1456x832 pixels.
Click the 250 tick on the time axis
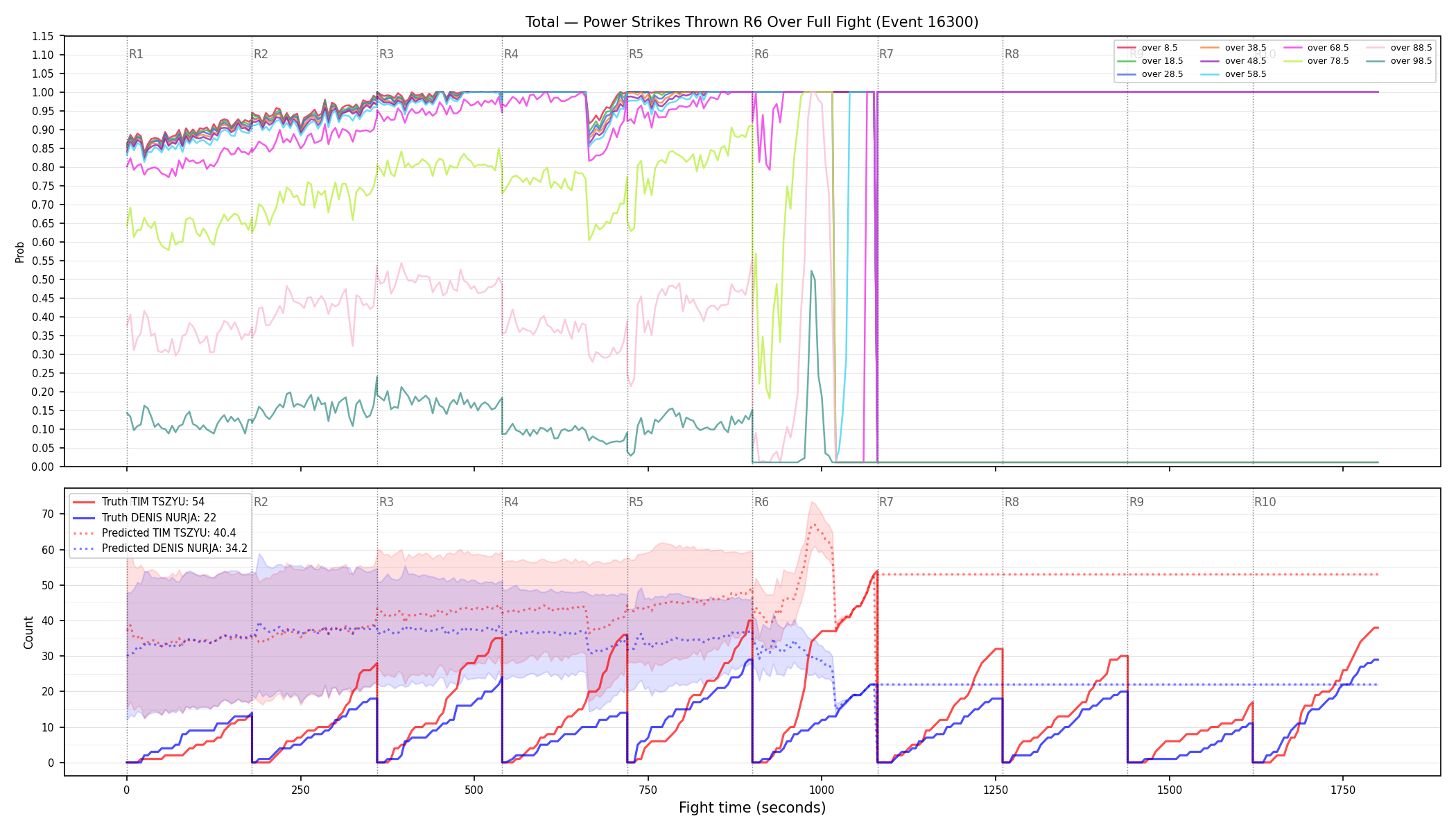pos(300,790)
